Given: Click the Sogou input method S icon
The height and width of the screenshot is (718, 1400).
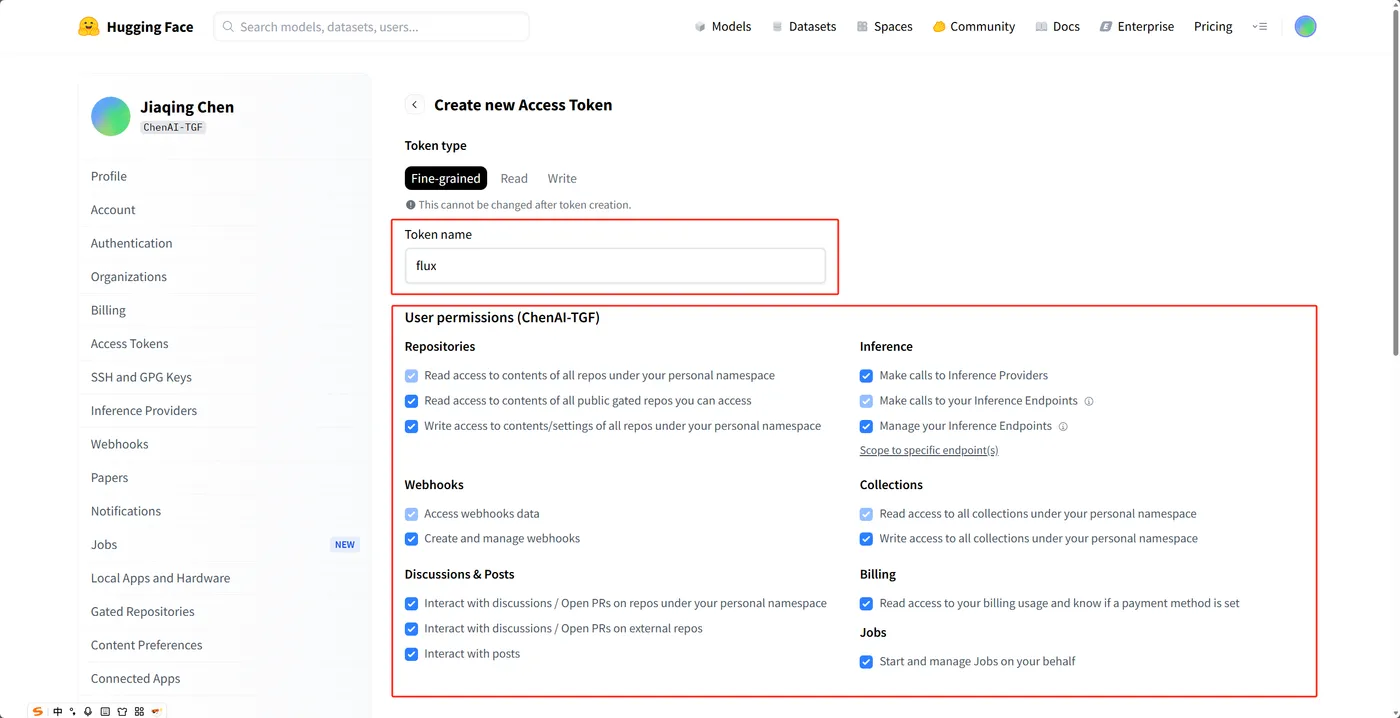Looking at the screenshot, I should [x=38, y=711].
